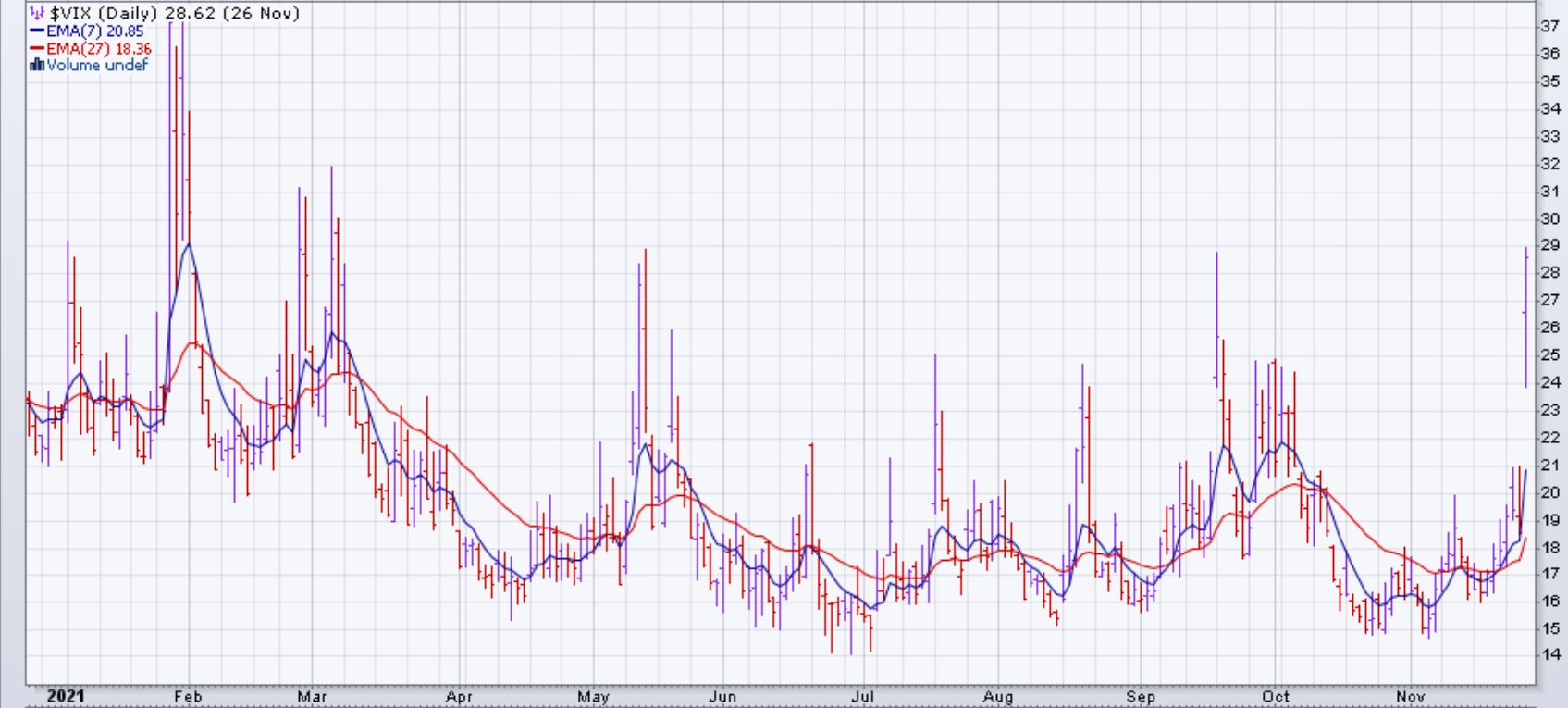Select the 25 price level on the right axis
This screenshot has height=708, width=1568.
1549,354
